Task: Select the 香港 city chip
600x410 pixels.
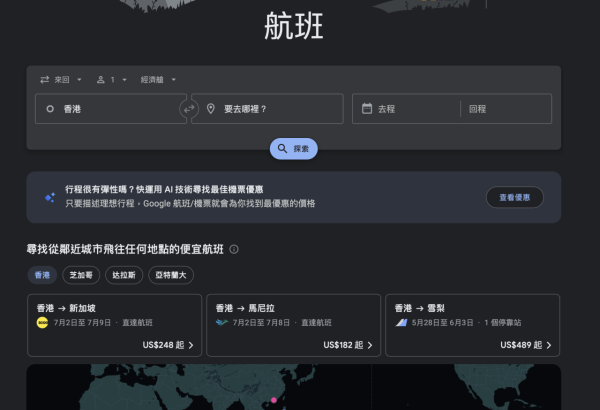Action: click(42, 274)
